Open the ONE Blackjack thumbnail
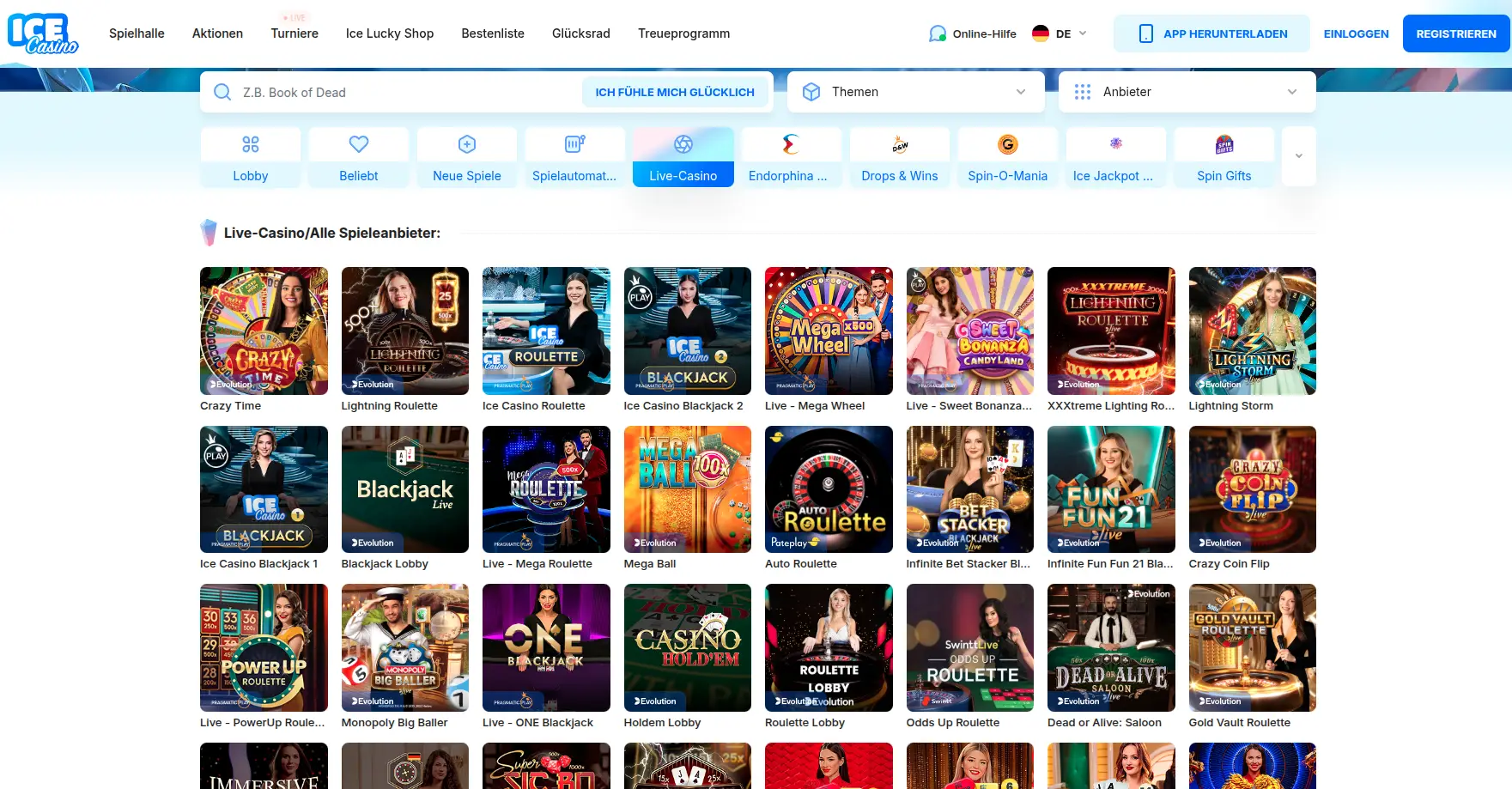The width and height of the screenshot is (1512, 789). pyautogui.click(x=546, y=647)
